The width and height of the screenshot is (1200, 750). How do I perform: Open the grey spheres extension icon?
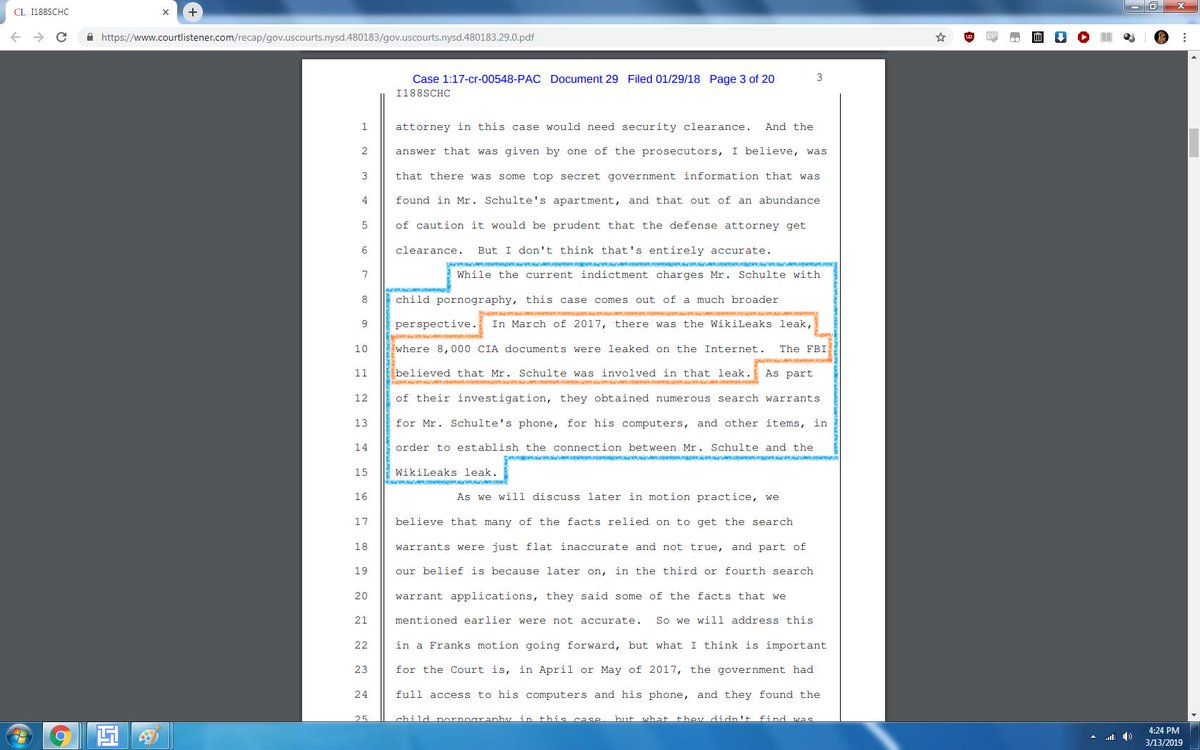point(1128,37)
